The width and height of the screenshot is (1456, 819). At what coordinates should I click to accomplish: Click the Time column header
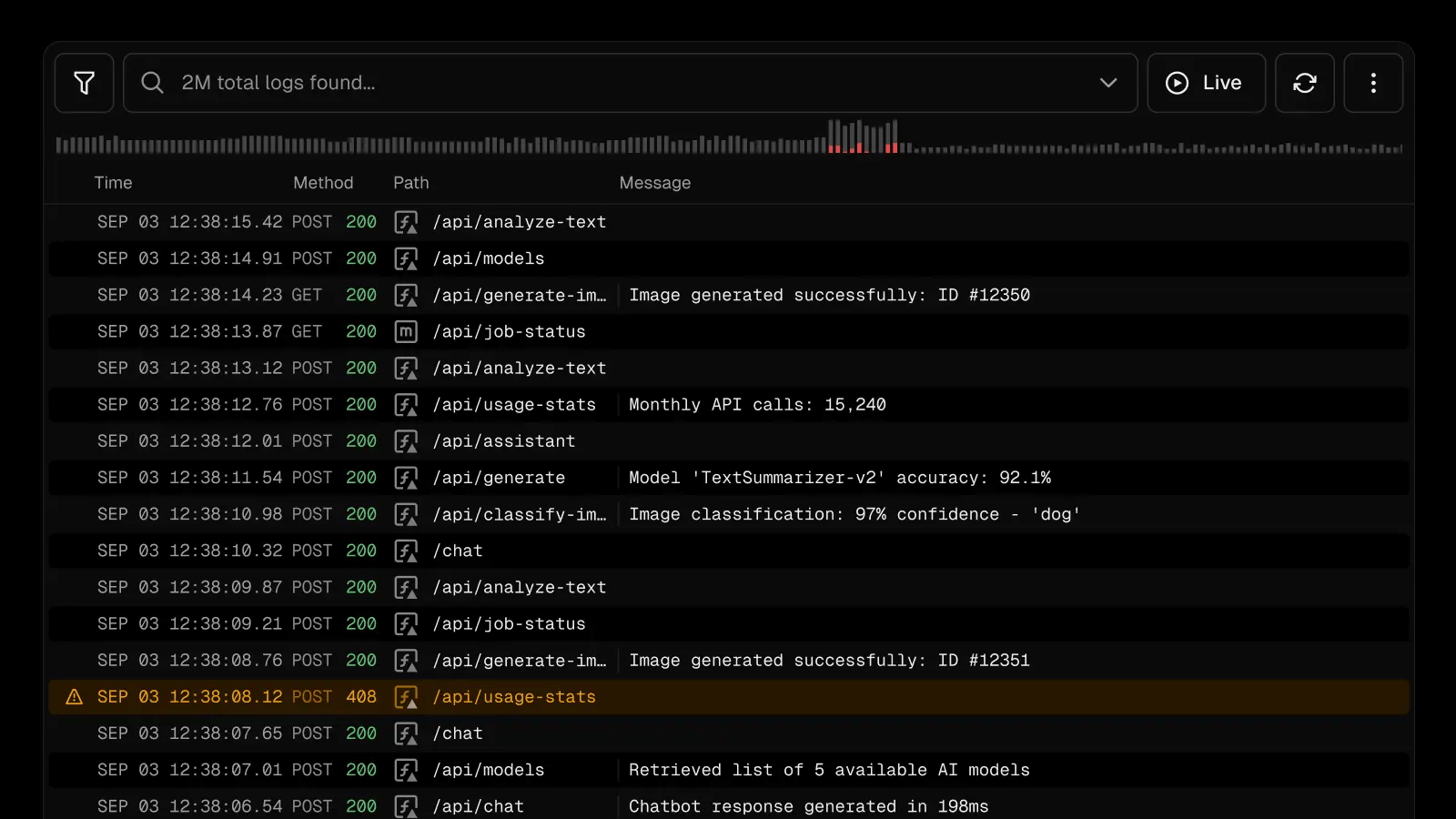[x=113, y=183]
